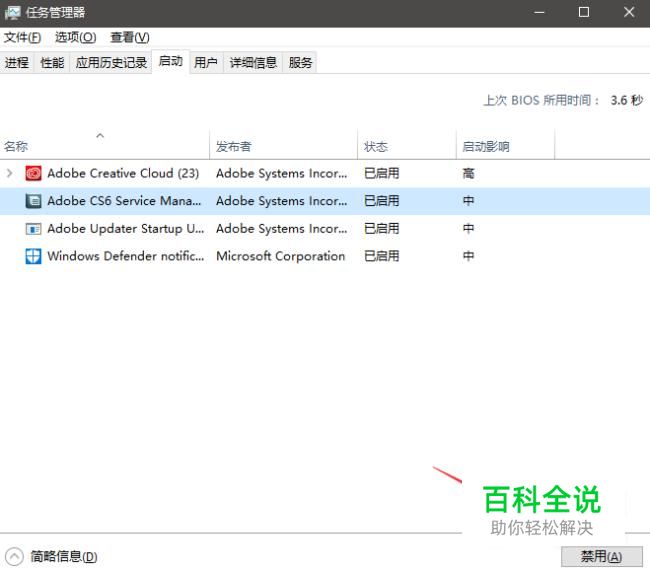650x571 pixels.
Task: Click the Windows Defender shield icon
Action: [33, 256]
